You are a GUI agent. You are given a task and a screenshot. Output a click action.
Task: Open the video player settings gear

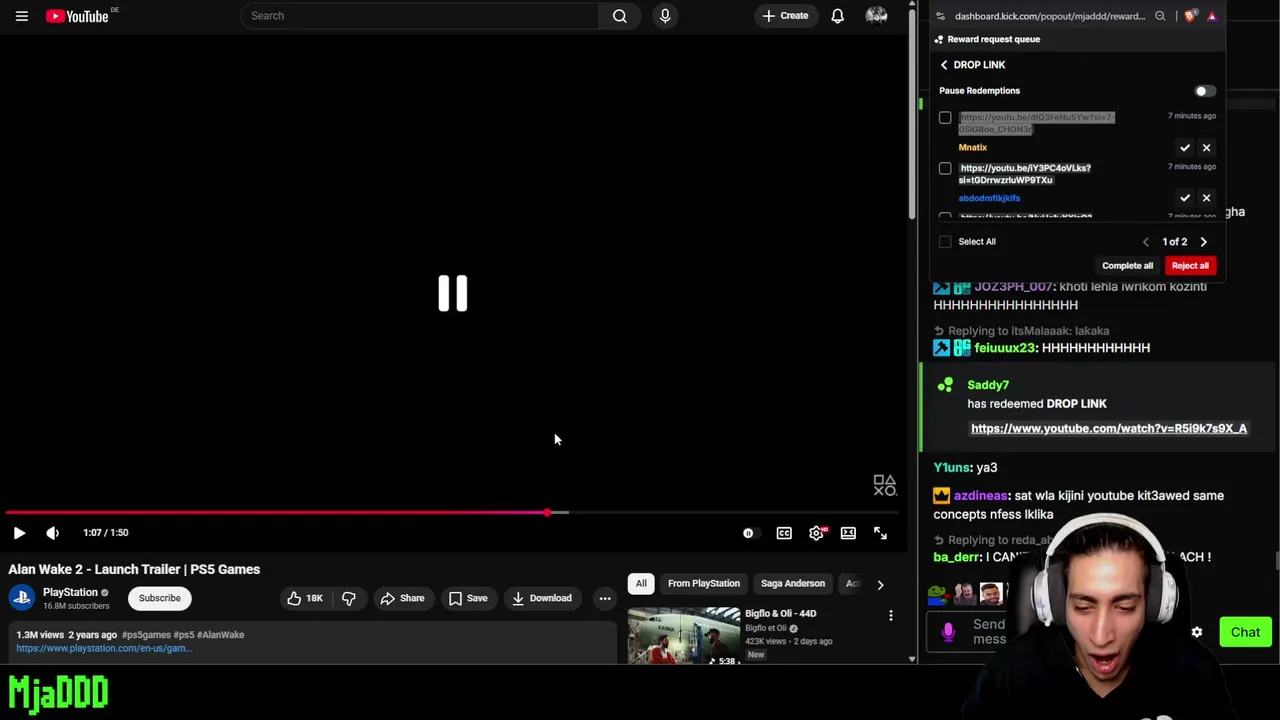coord(816,533)
